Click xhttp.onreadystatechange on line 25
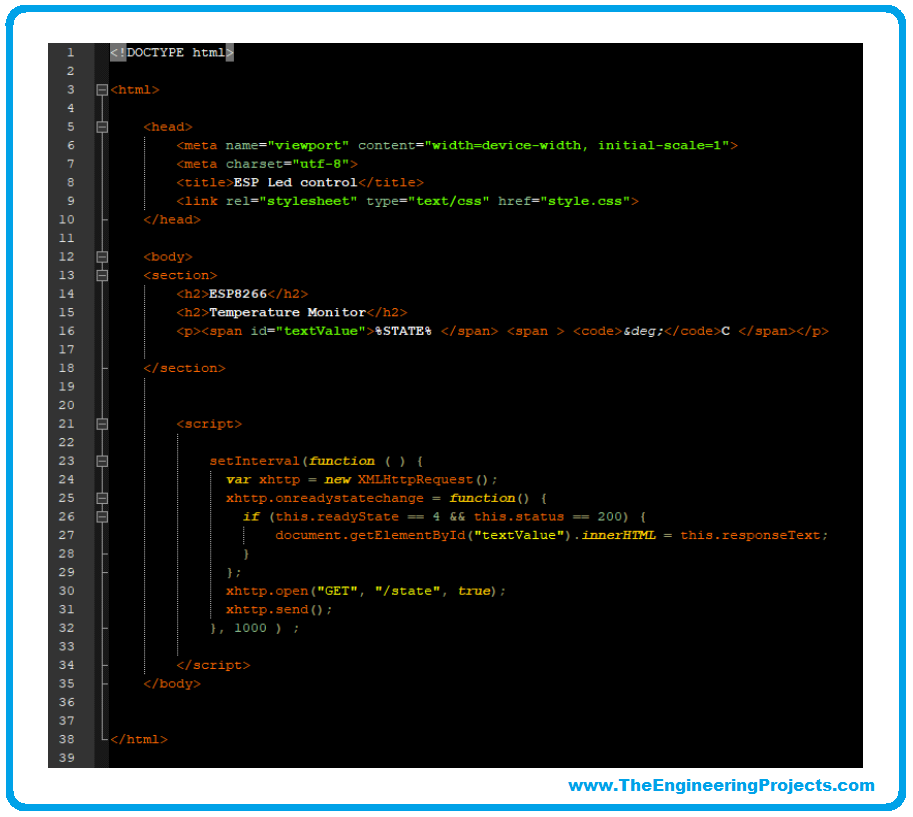Viewport: 913px width, 817px height. tap(325, 498)
